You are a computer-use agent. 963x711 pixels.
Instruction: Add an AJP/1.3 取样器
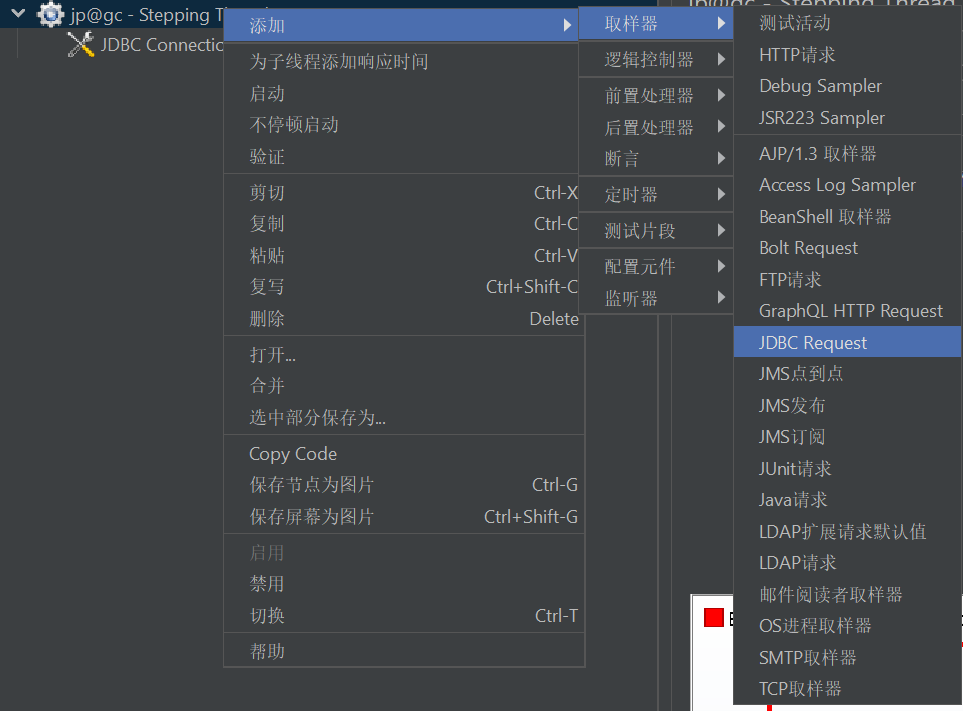click(x=848, y=153)
